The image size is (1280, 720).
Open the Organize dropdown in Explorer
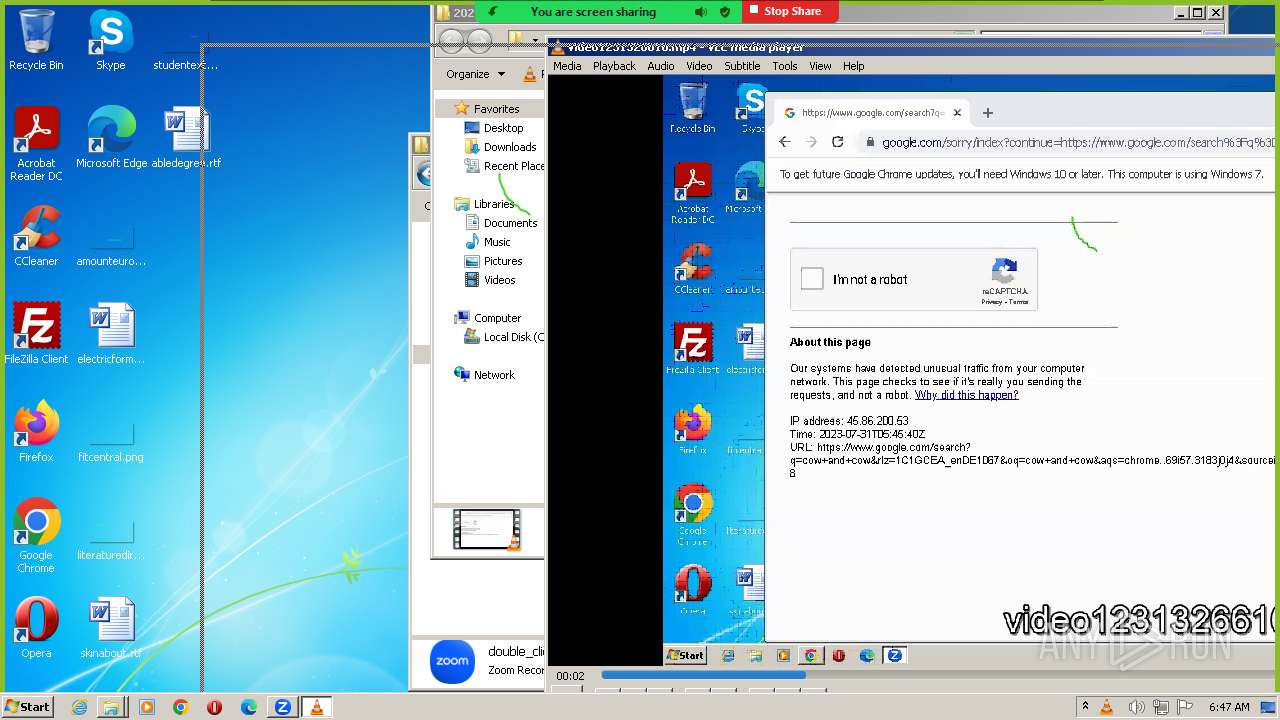(475, 74)
